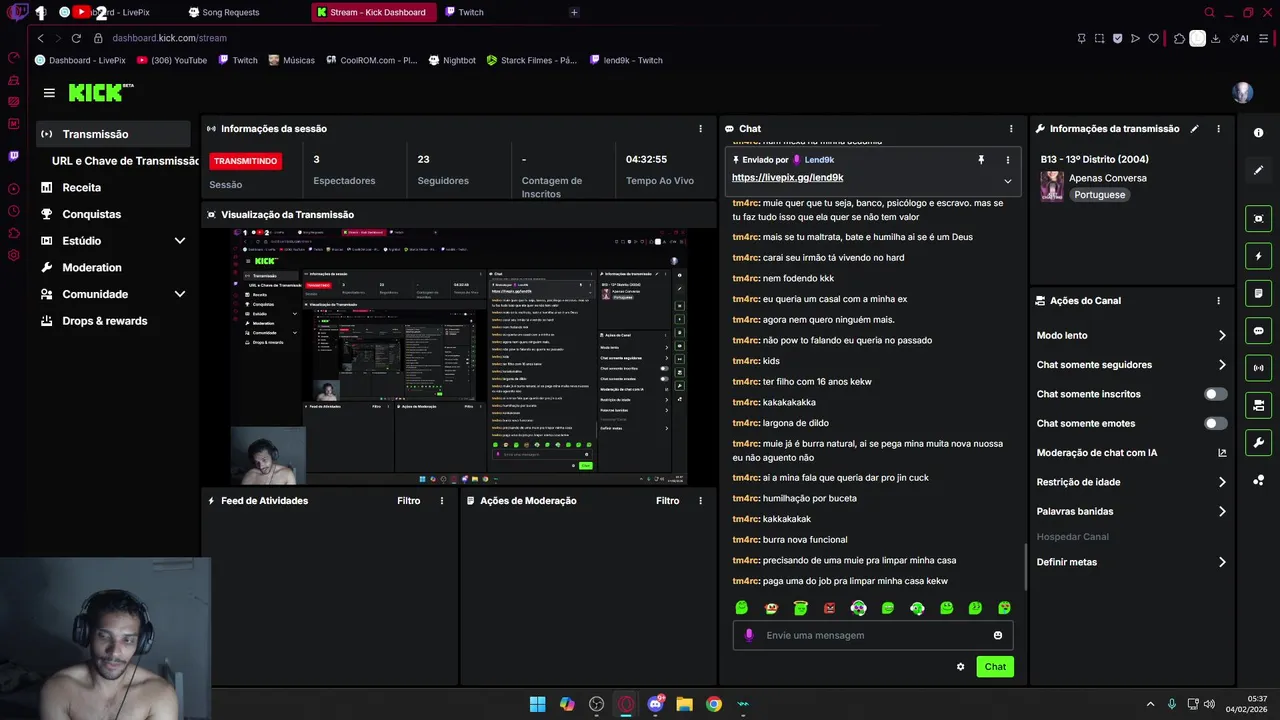1280x720 pixels.
Task: Open Informações da sessão panel options menu
Action: (700, 129)
